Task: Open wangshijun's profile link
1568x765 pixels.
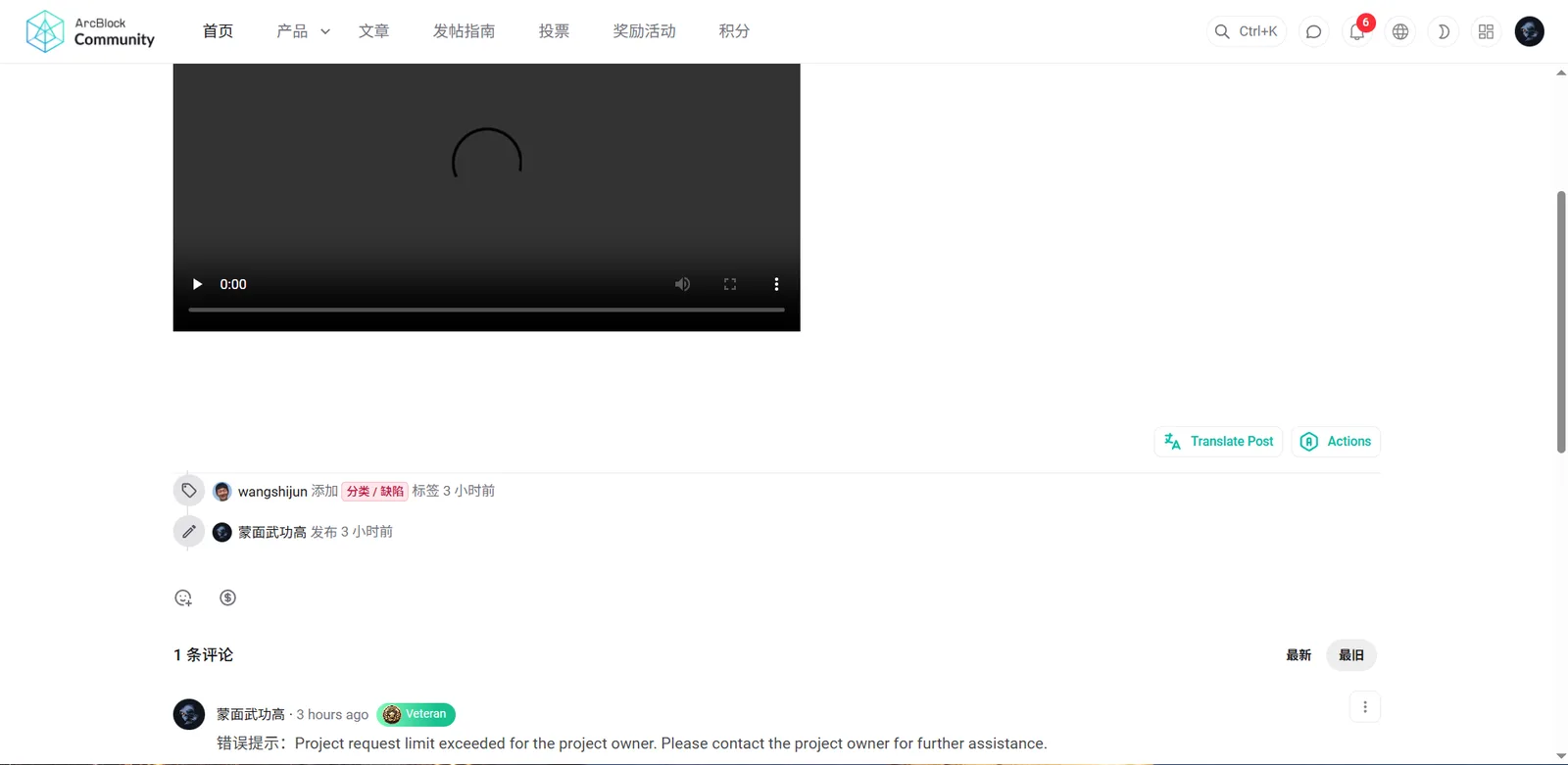Action: point(272,492)
